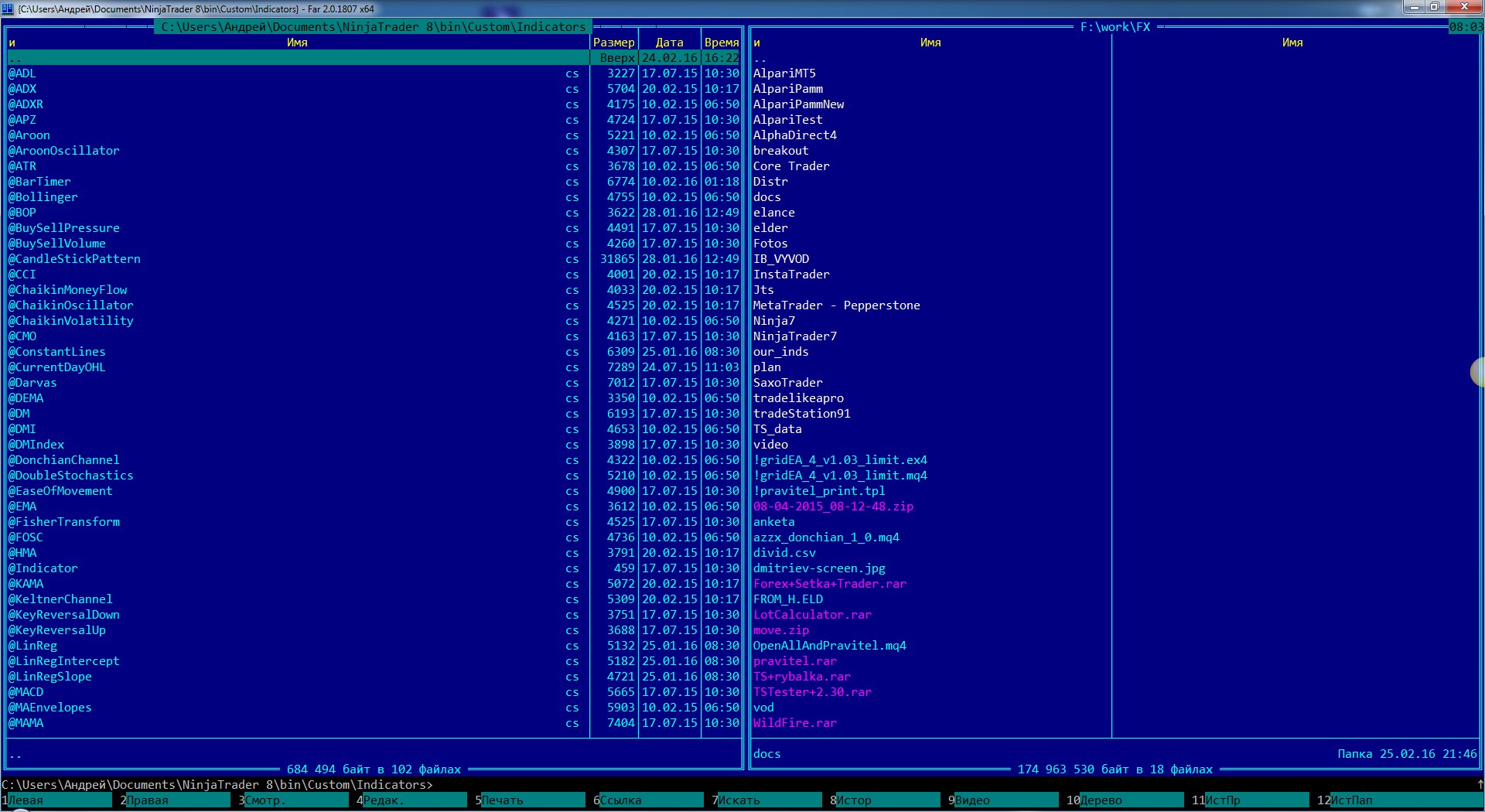Click the 4 Редак. function key button
Viewport: 1485px width, 812px height.
click(412, 800)
